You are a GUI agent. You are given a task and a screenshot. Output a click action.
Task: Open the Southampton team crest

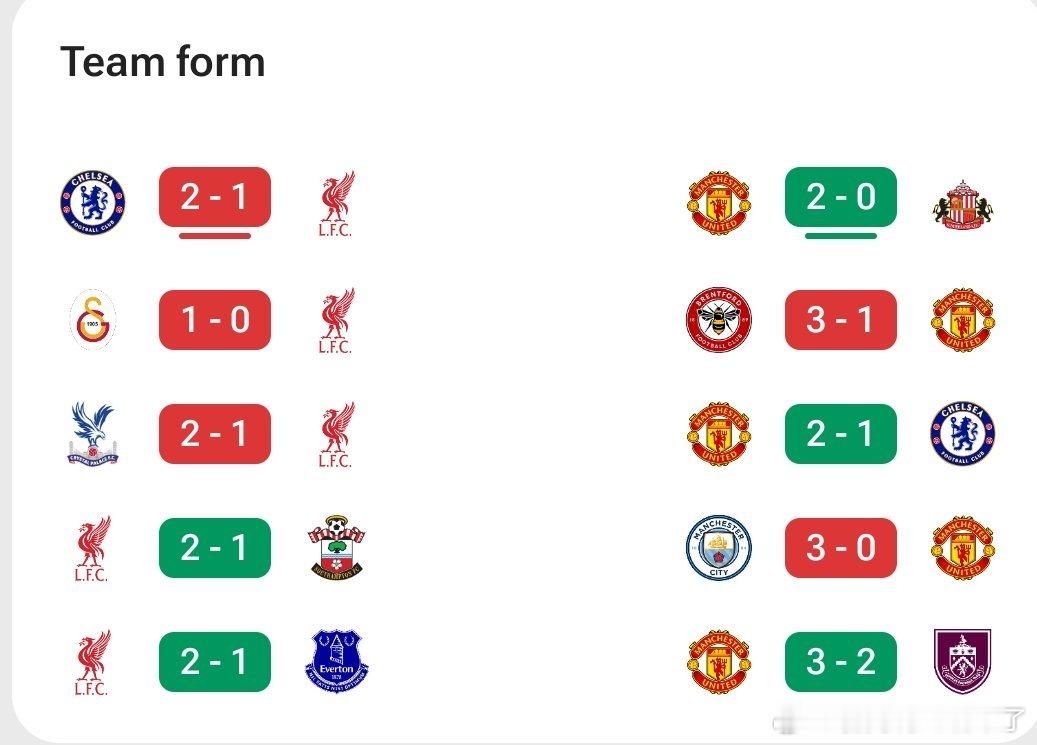(336, 548)
